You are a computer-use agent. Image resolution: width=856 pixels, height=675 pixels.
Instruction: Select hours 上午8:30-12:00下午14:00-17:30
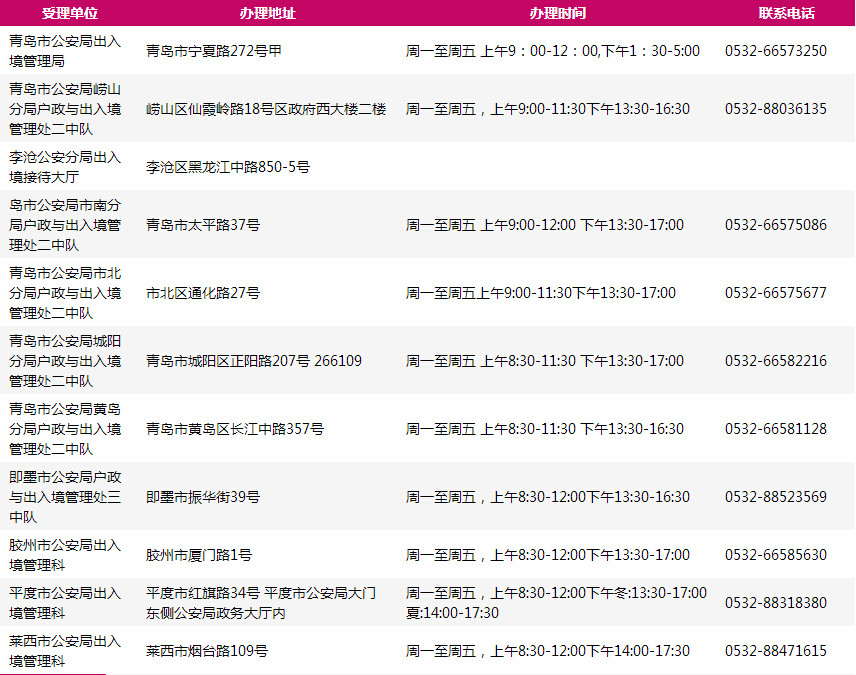pyautogui.click(x=590, y=651)
